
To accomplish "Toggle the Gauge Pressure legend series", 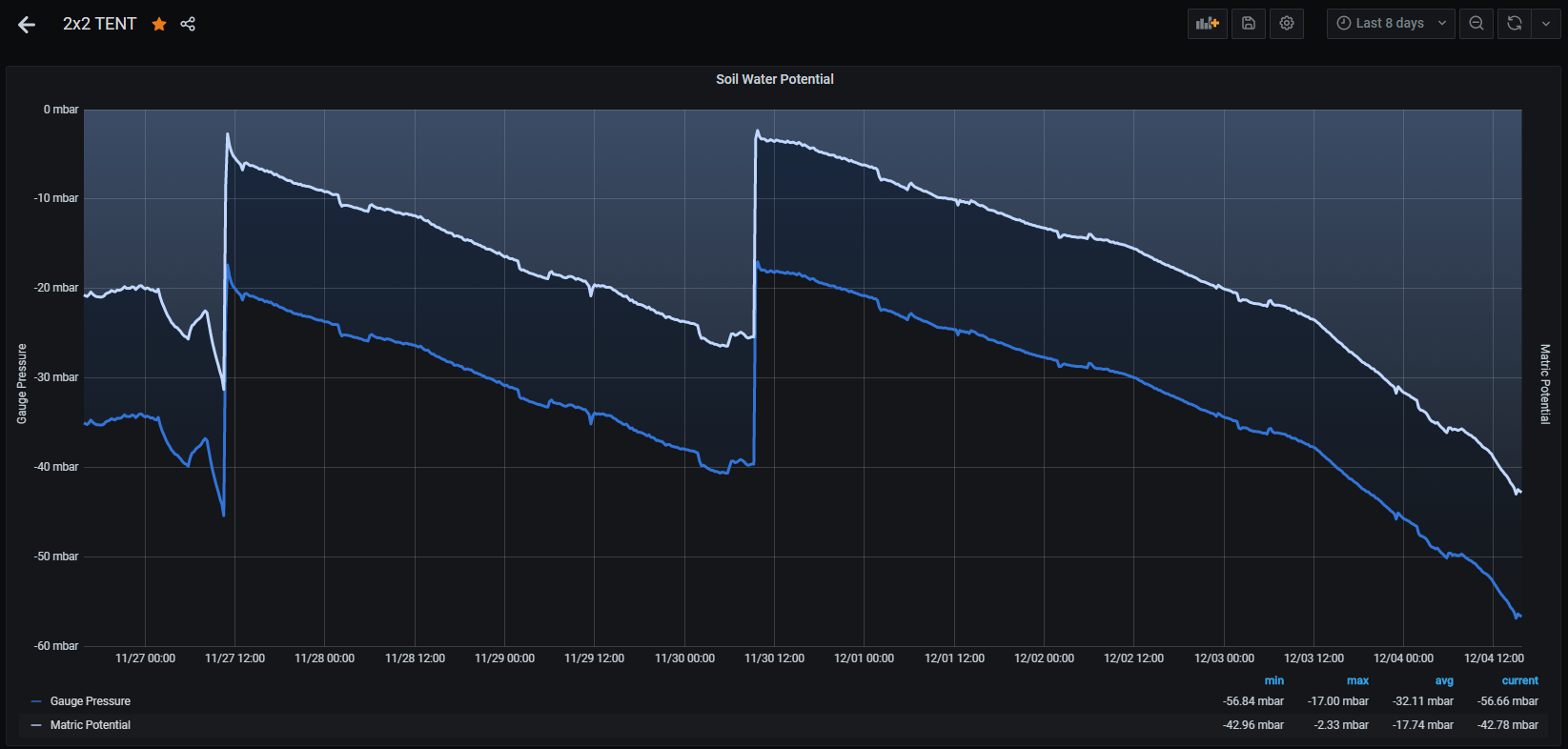I will 91,701.
